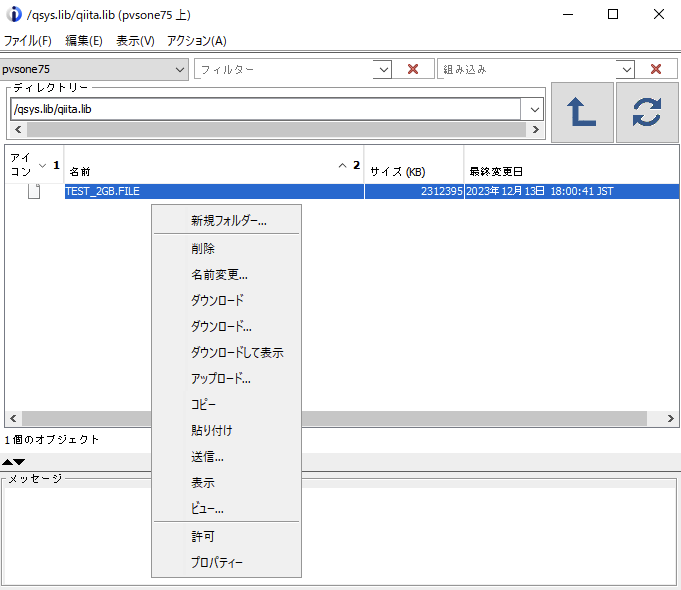681x590 pixels.
Task: Choose 送信... in the context menu
Action: (x=226, y=457)
